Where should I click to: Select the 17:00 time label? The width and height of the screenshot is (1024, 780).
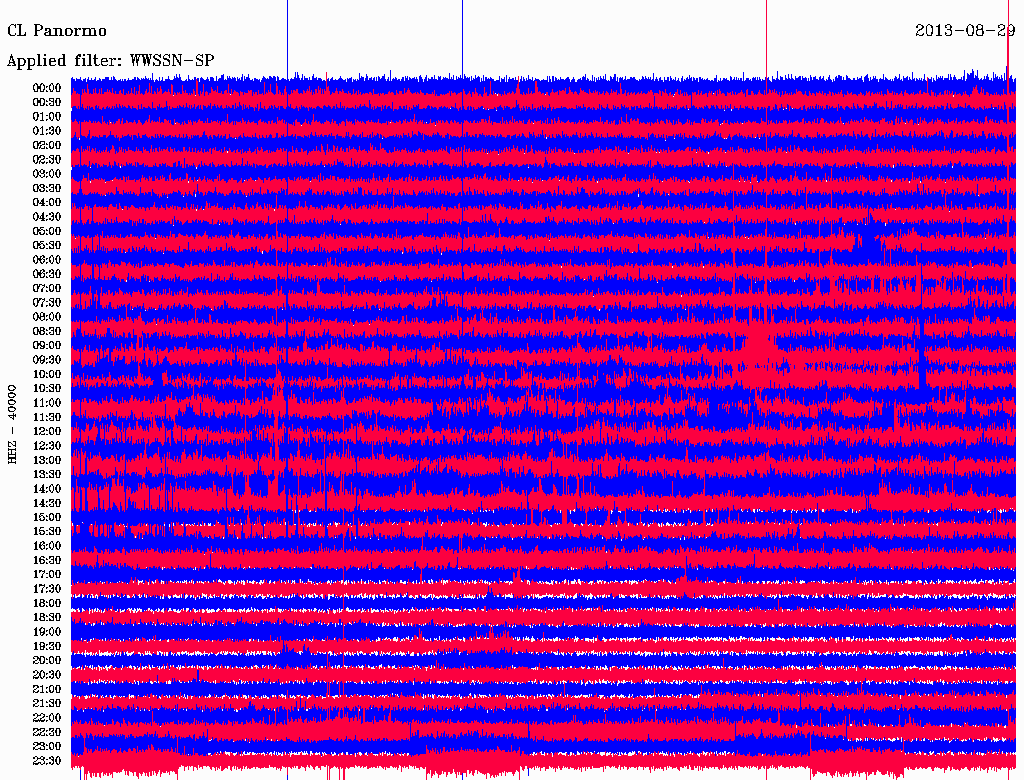47,574
